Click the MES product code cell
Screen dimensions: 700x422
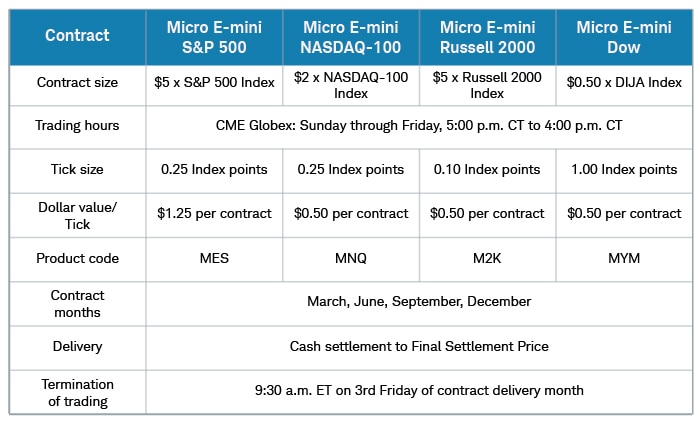(214, 258)
